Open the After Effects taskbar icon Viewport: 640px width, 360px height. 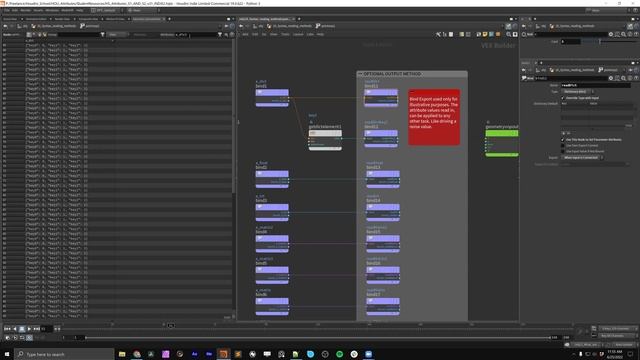[x=194, y=354]
